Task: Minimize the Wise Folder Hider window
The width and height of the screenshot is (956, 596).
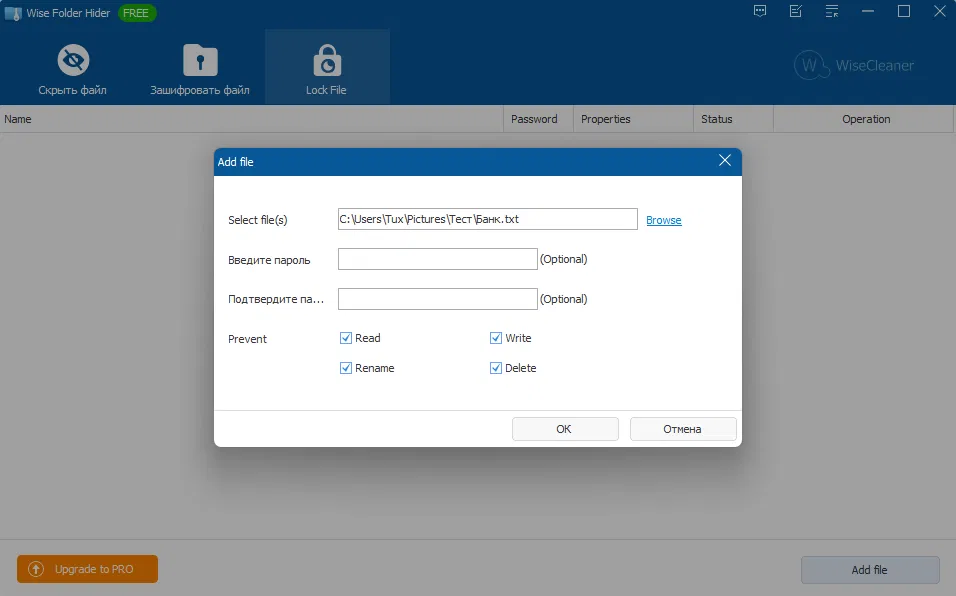Action: pyautogui.click(x=868, y=12)
